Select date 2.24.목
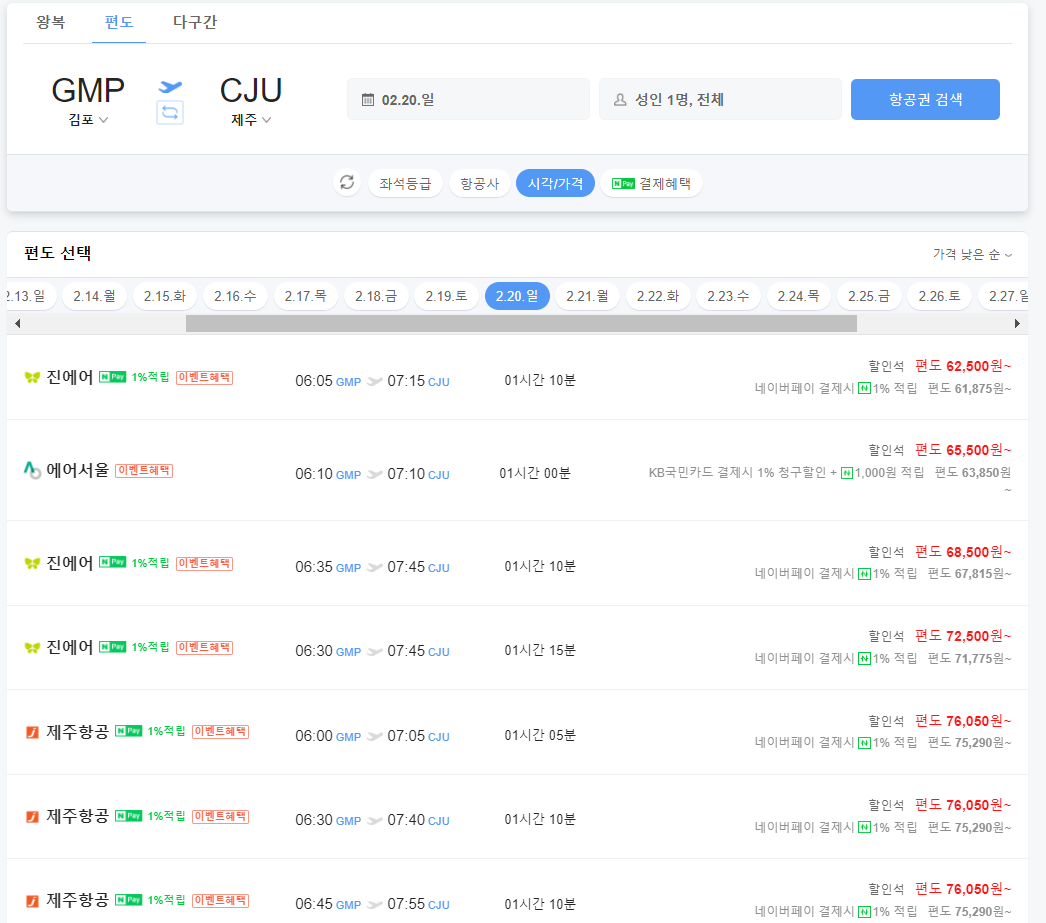1046x923 pixels. pyautogui.click(x=799, y=296)
